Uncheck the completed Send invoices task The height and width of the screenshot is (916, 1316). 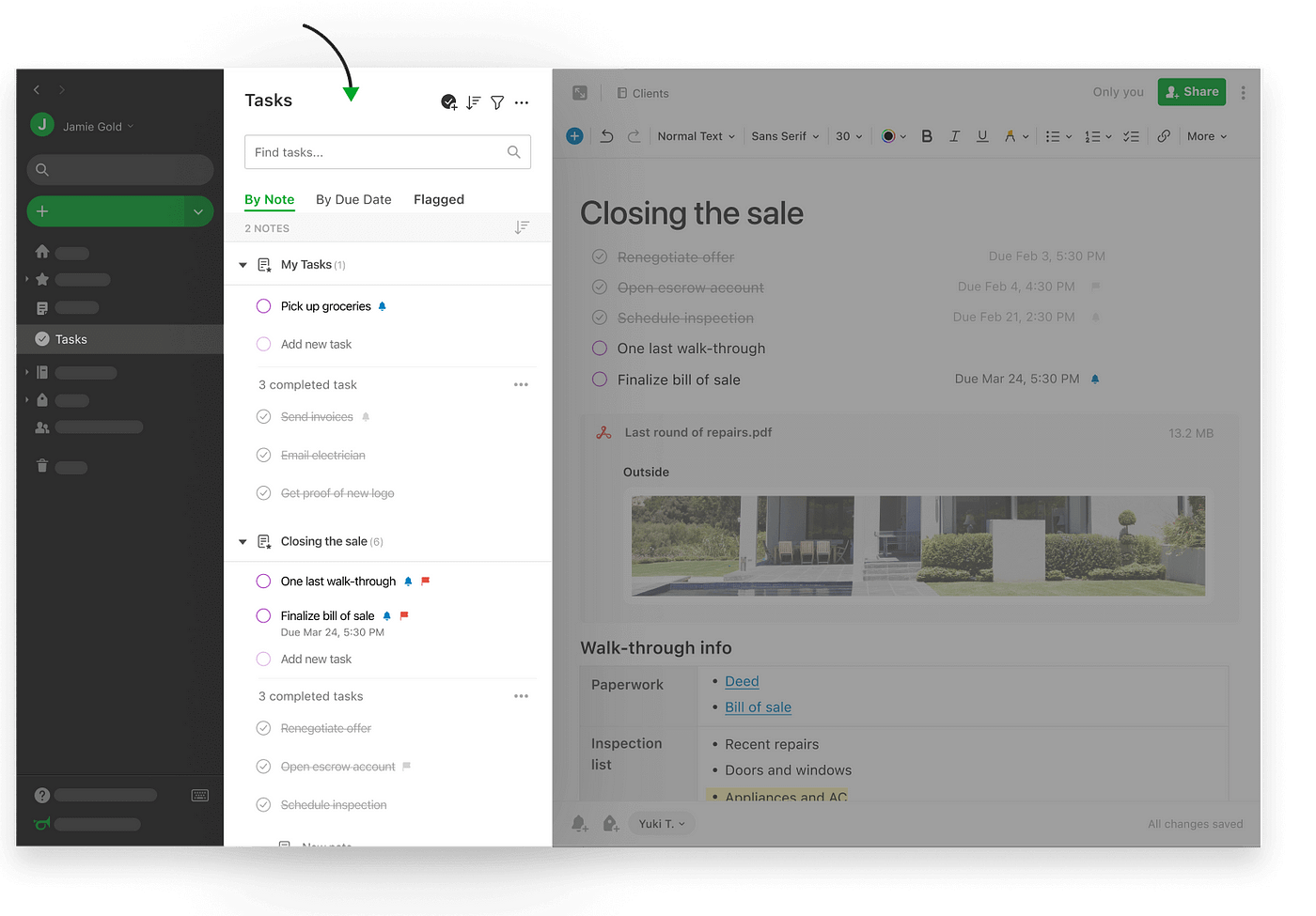(x=264, y=417)
